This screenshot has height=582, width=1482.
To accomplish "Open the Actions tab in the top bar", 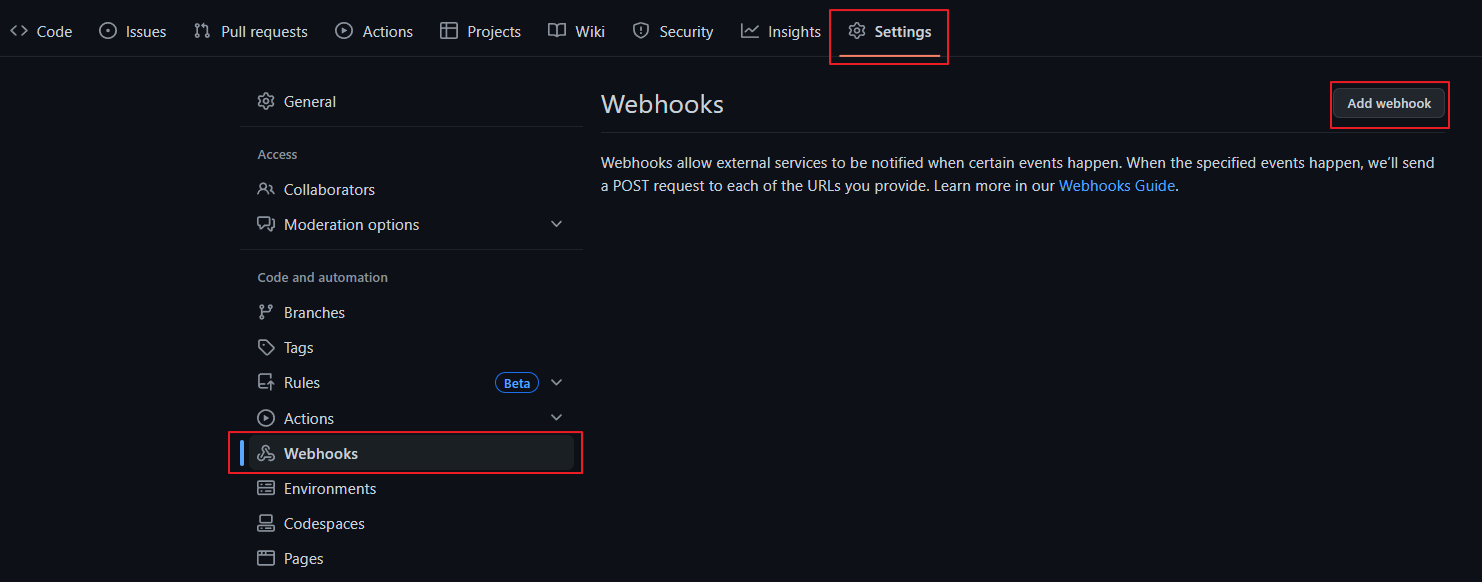I will (x=374, y=31).
